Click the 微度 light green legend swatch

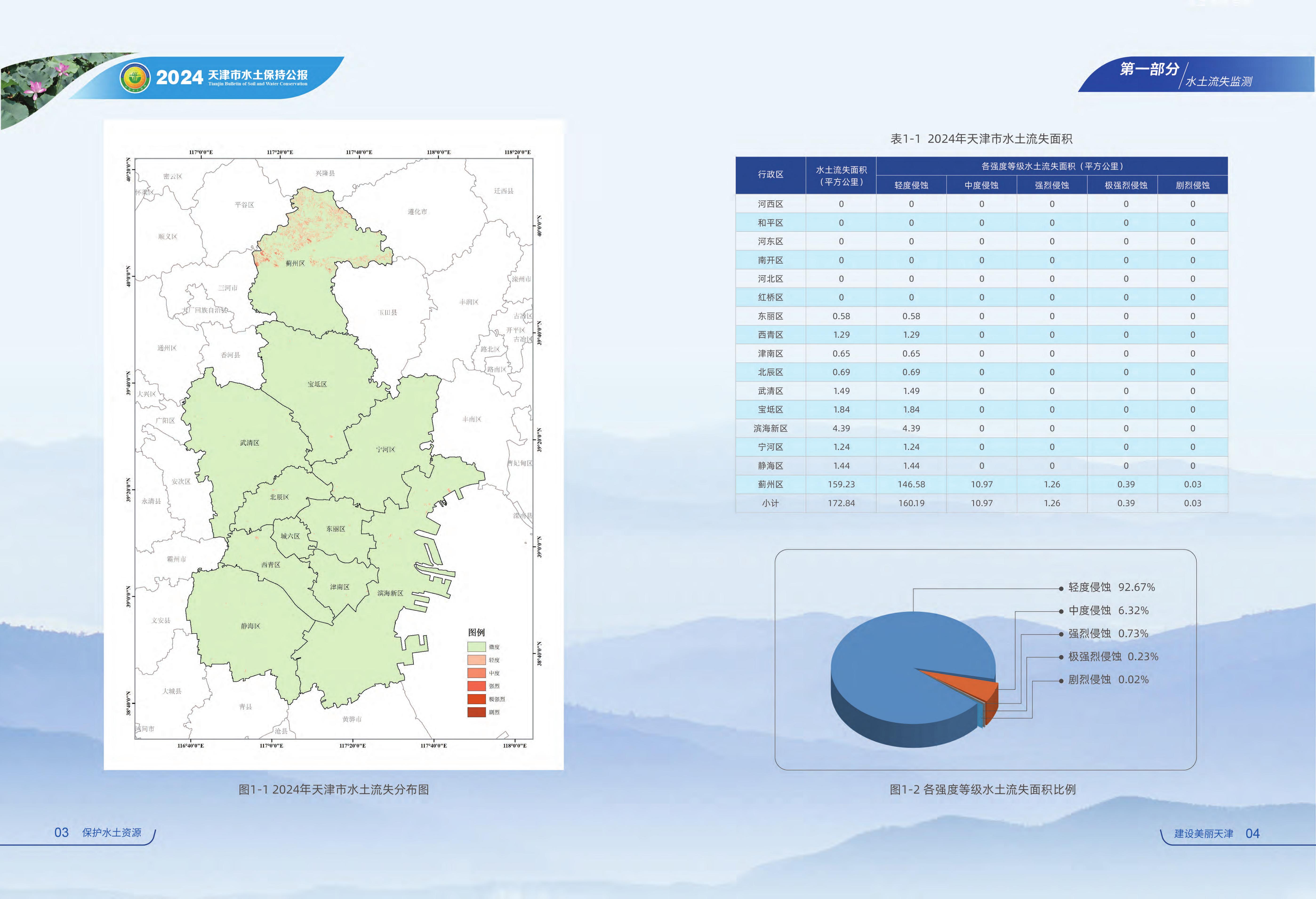(476, 646)
